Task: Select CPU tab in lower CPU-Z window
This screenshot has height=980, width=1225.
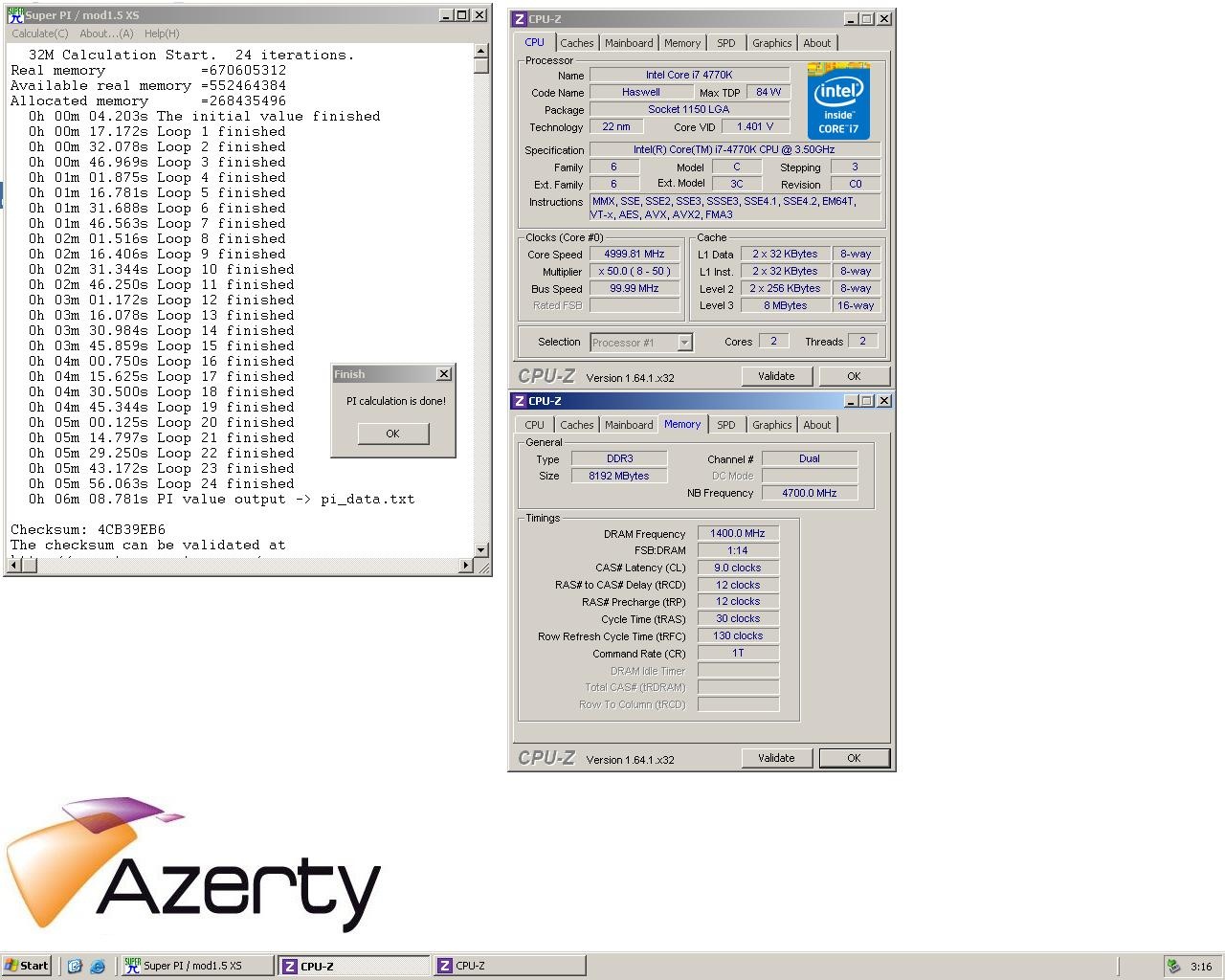Action: 534,425
